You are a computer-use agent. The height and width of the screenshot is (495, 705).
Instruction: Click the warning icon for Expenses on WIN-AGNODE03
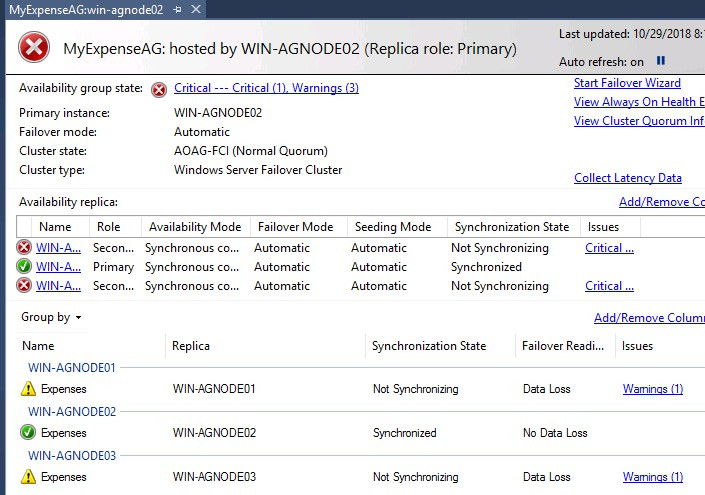point(28,477)
